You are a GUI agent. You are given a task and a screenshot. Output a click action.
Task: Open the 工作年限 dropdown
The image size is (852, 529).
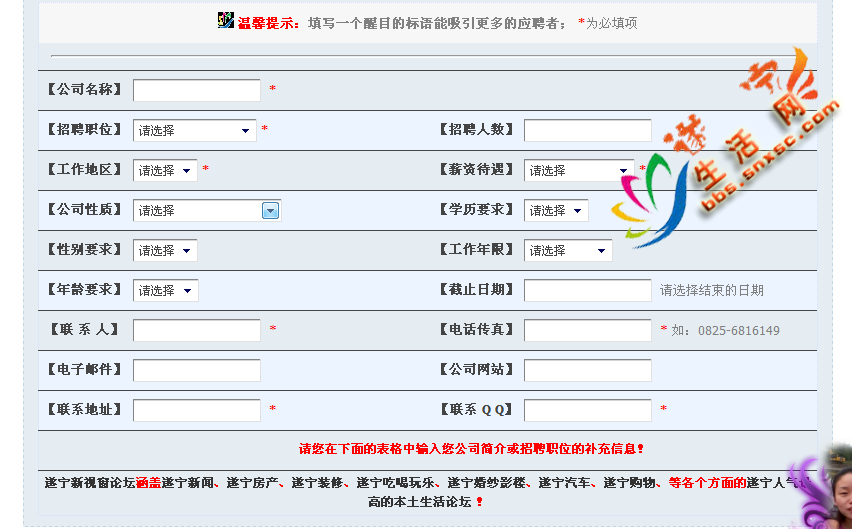pyautogui.click(x=568, y=250)
